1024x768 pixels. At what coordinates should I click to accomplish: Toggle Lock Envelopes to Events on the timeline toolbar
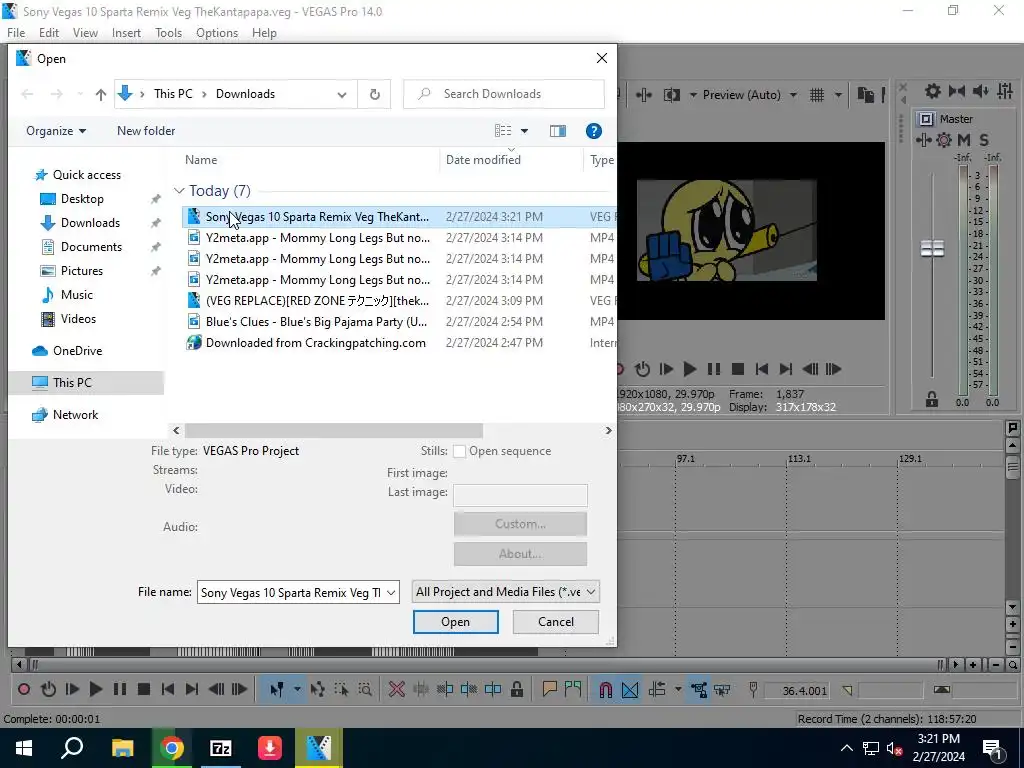click(x=699, y=689)
